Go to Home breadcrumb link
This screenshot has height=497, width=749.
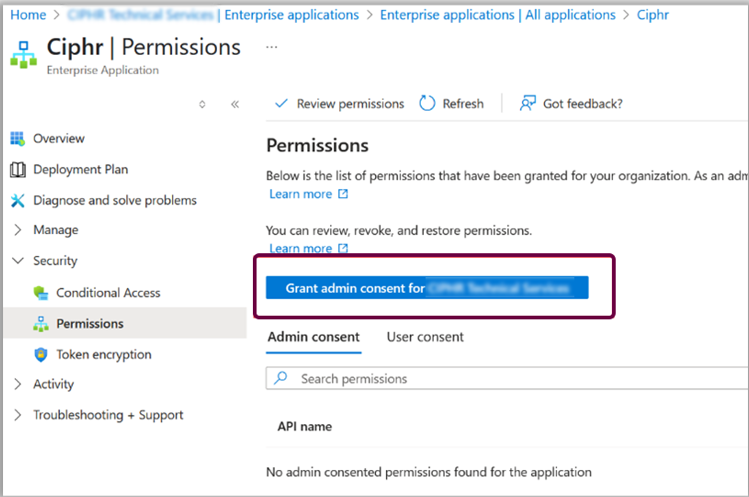pos(28,15)
